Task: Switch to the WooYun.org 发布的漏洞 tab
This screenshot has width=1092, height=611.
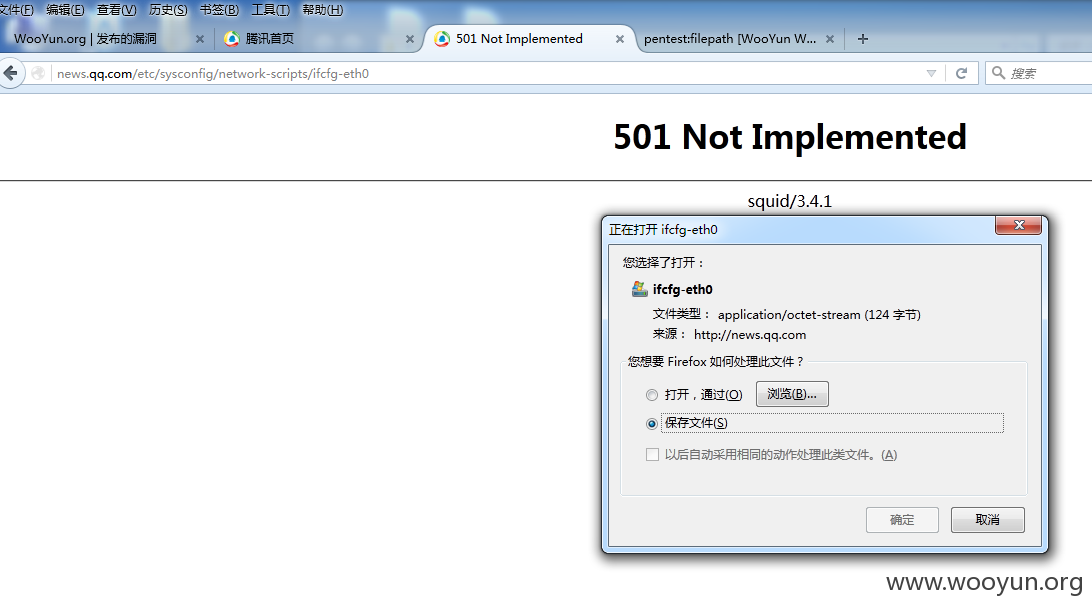Action: [x=104, y=39]
